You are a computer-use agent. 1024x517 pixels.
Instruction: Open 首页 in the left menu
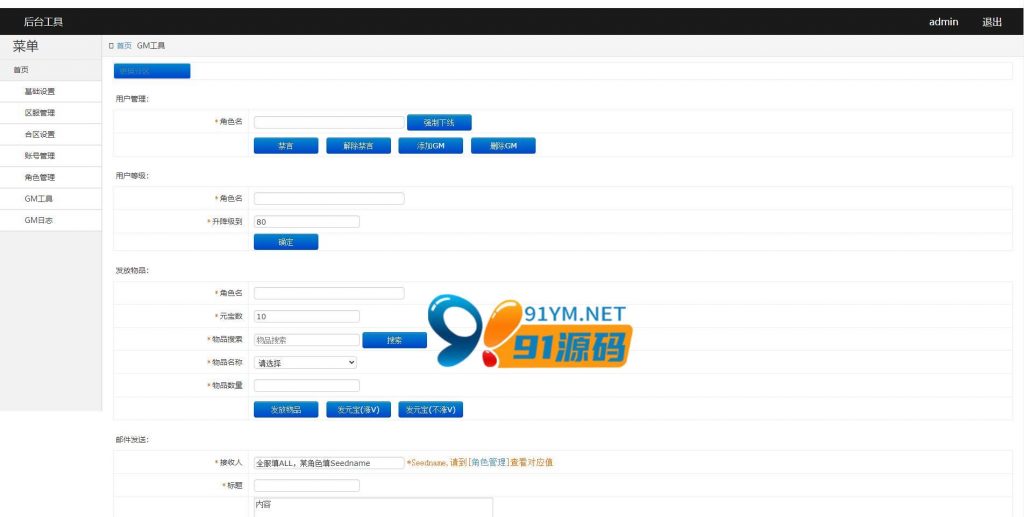(x=21, y=70)
